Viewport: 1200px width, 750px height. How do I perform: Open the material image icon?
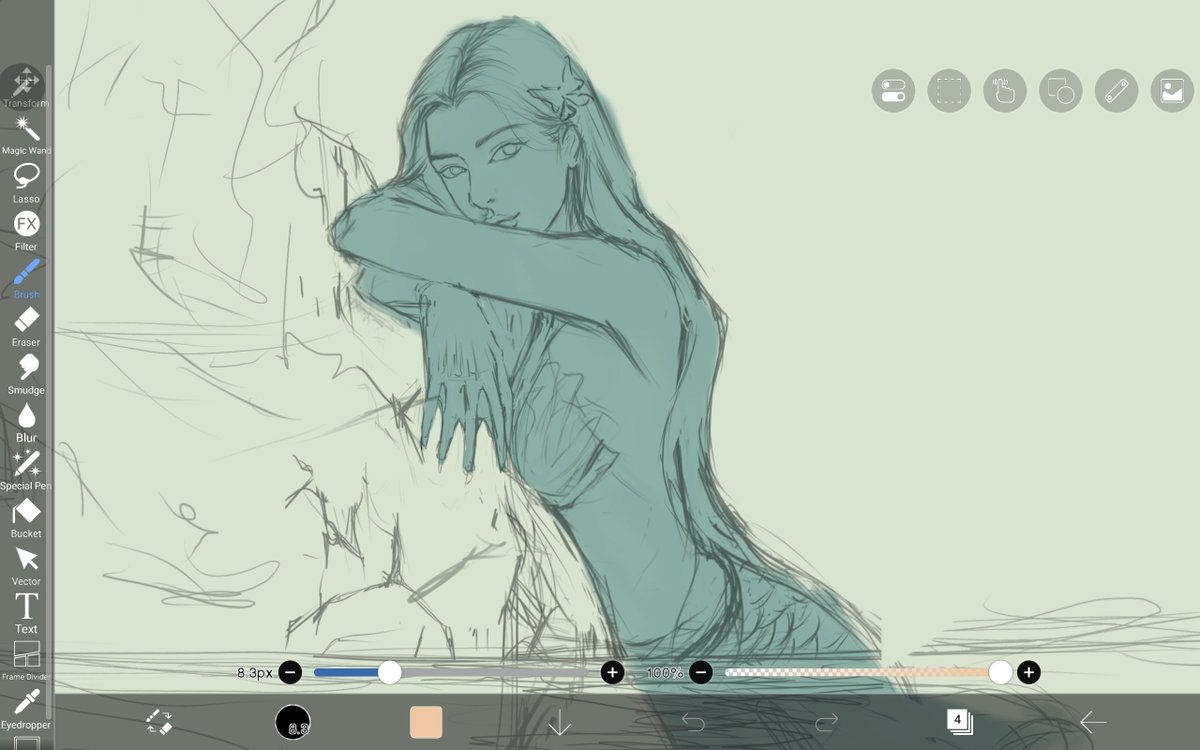1173,91
